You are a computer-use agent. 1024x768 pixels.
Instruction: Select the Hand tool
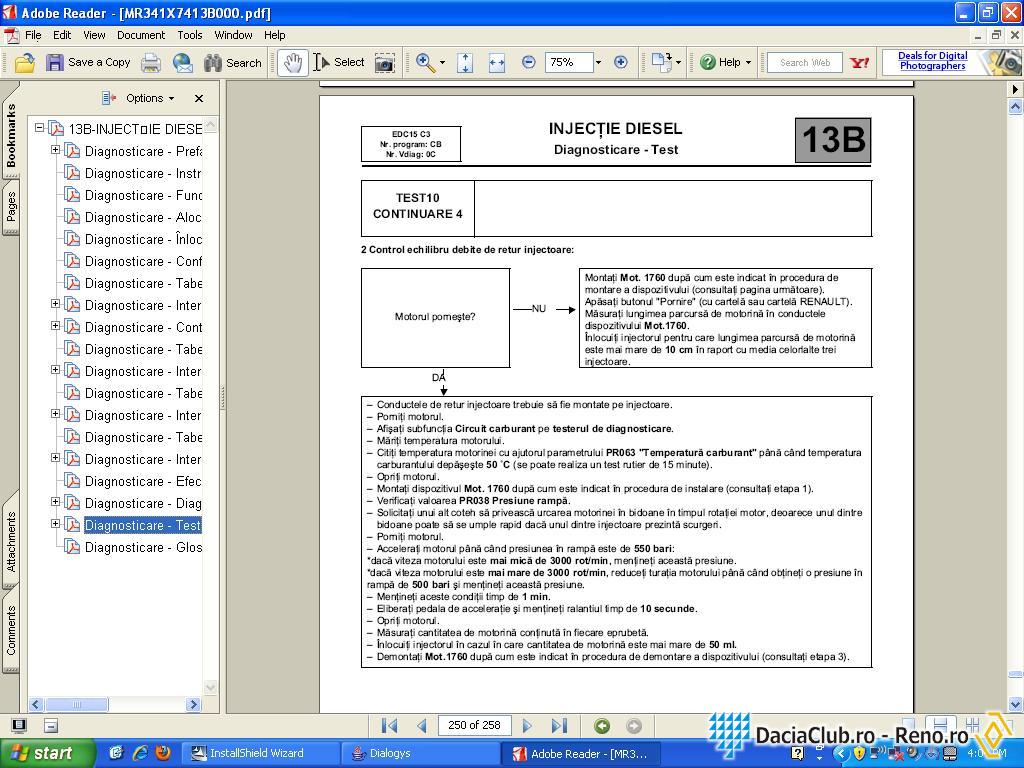point(293,63)
